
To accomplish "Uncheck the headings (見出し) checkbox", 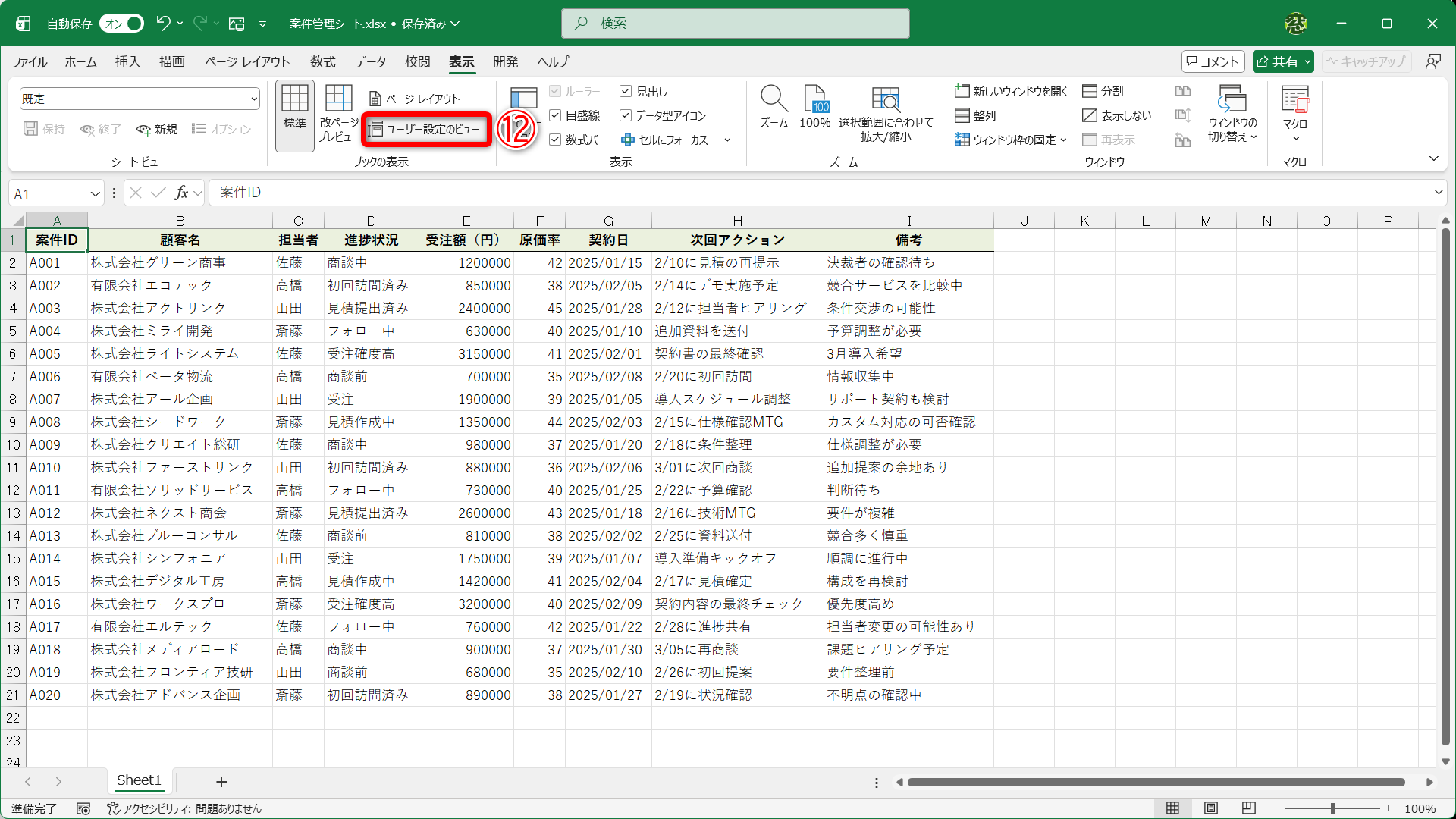I will pyautogui.click(x=626, y=91).
